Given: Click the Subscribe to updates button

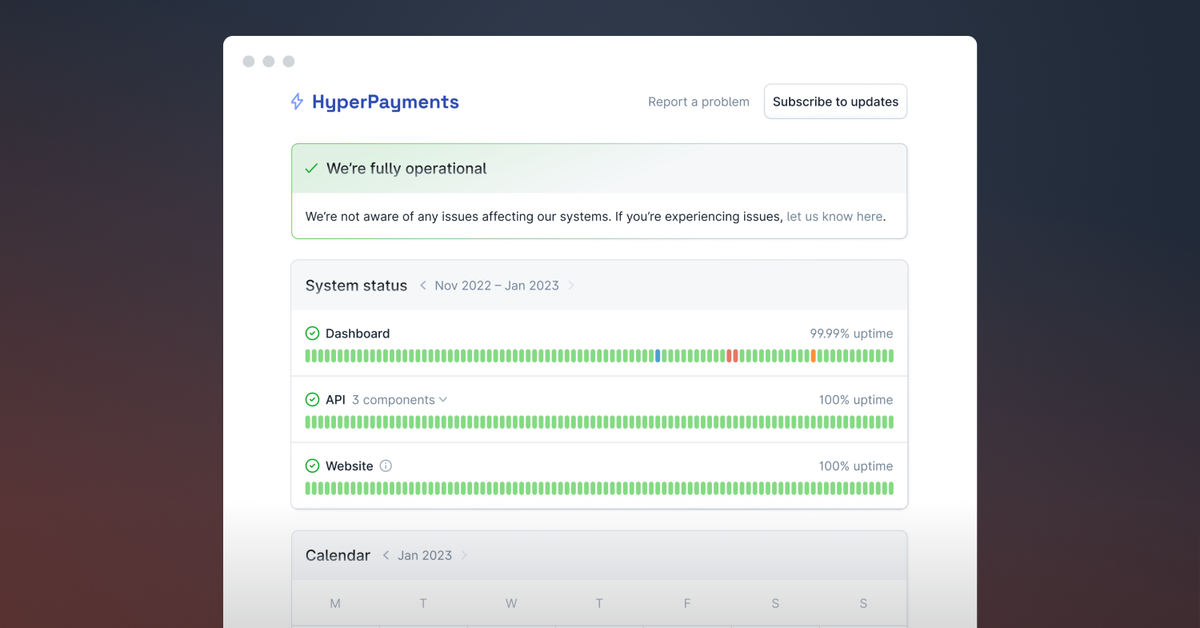Looking at the screenshot, I should pyautogui.click(x=835, y=101).
